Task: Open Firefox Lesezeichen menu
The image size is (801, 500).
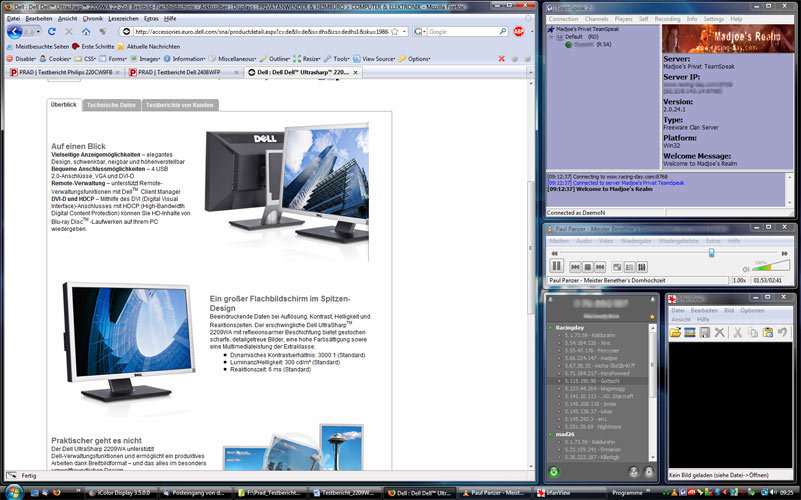Action: click(121, 18)
